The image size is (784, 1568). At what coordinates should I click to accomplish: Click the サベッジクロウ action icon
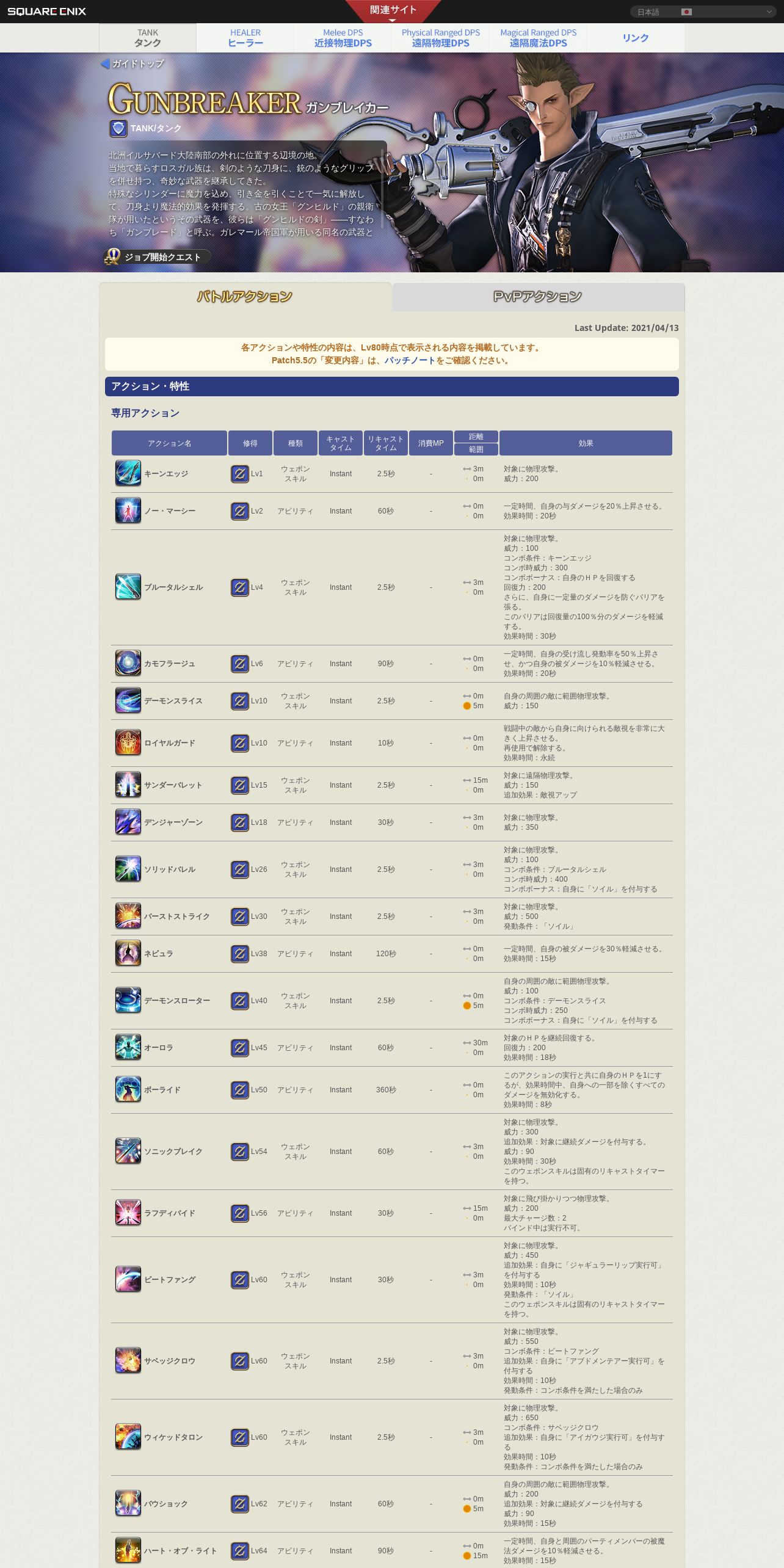128,1360
